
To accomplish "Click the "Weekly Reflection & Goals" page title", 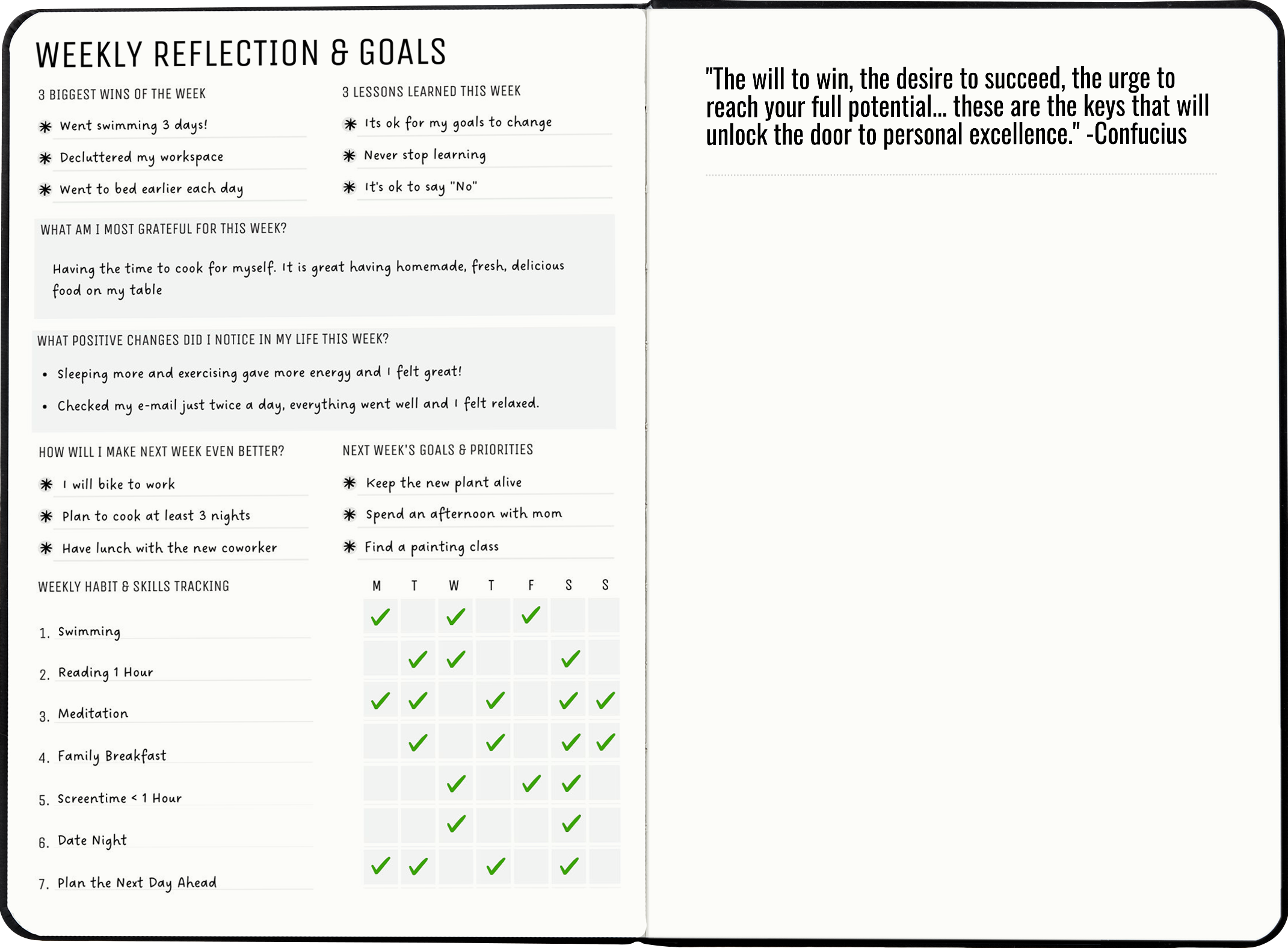I will (241, 53).
